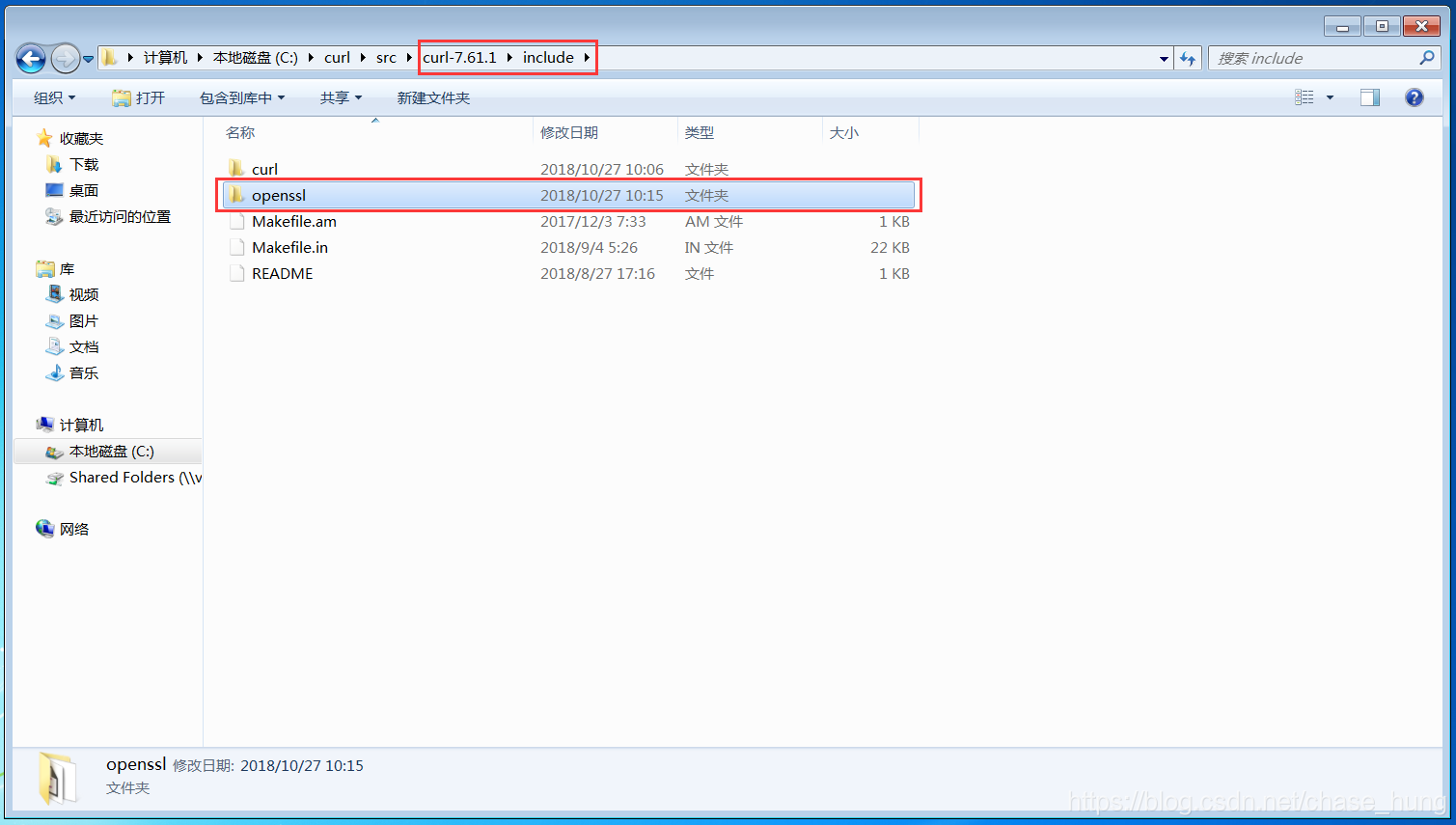Expand the arrow after include in breadcrumb
This screenshot has width=1456, height=825.
tap(586, 58)
